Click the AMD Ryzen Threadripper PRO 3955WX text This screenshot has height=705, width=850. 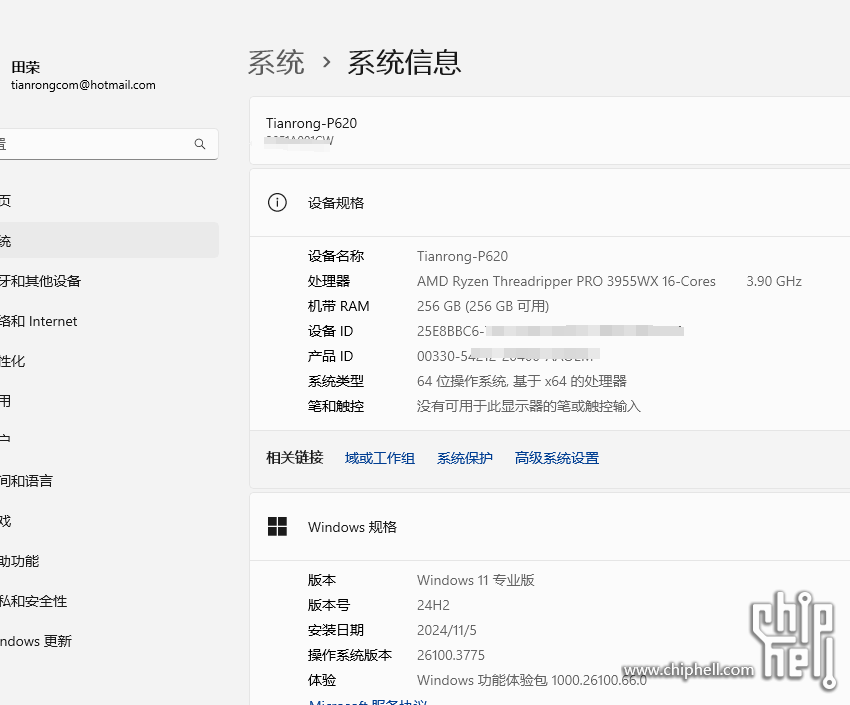566,281
